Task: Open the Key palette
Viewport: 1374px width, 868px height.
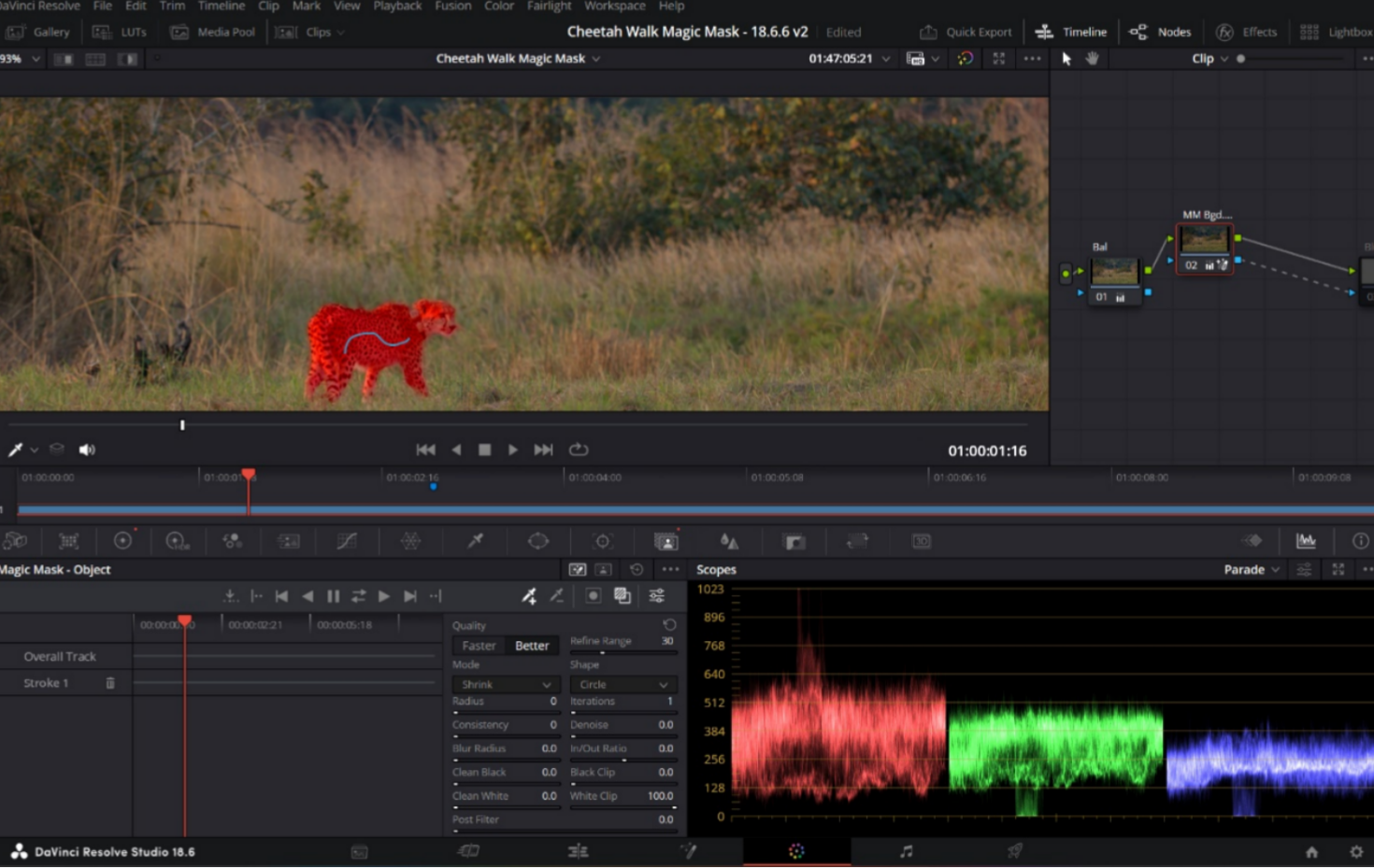Action: pyautogui.click(x=794, y=541)
